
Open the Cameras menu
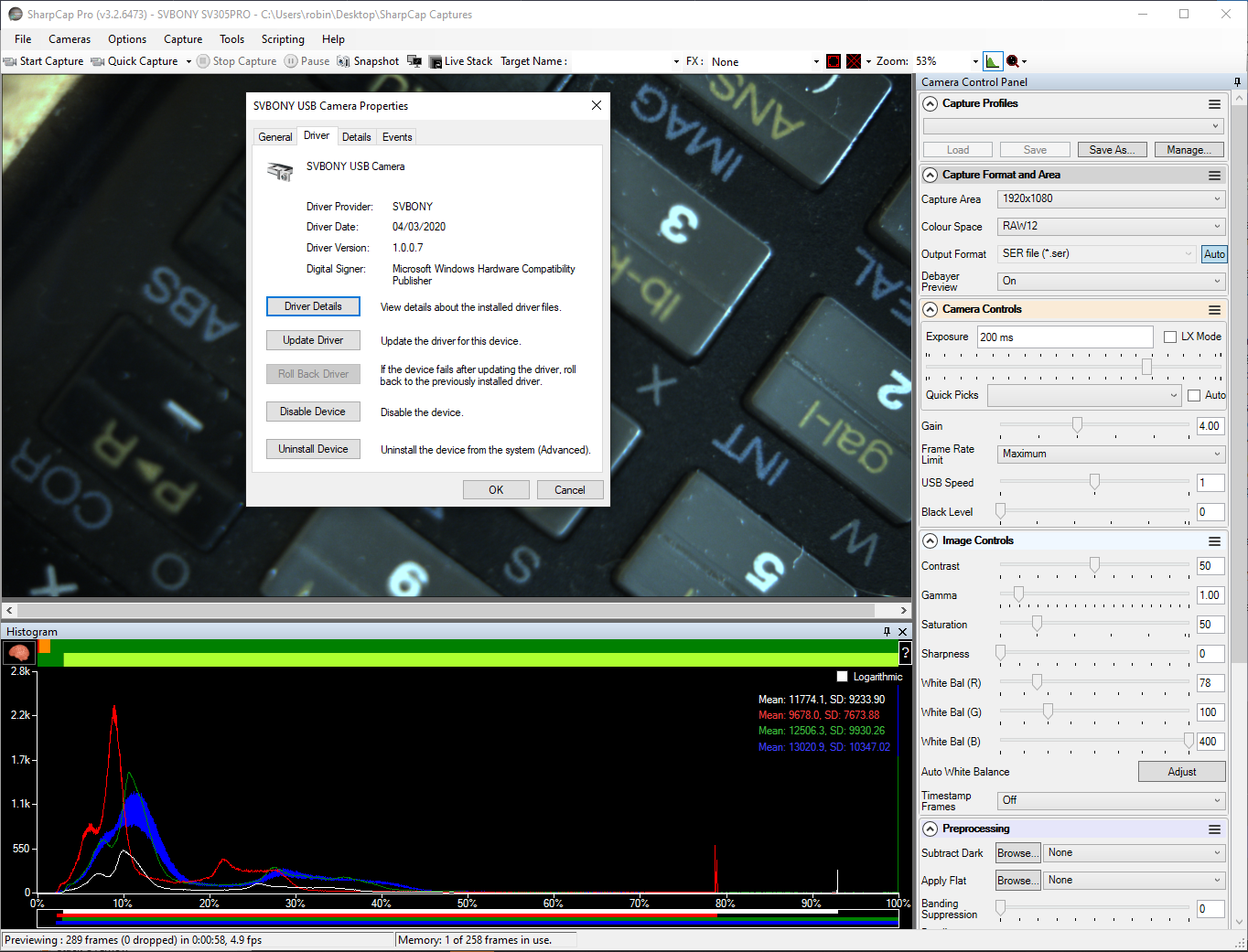(x=70, y=39)
